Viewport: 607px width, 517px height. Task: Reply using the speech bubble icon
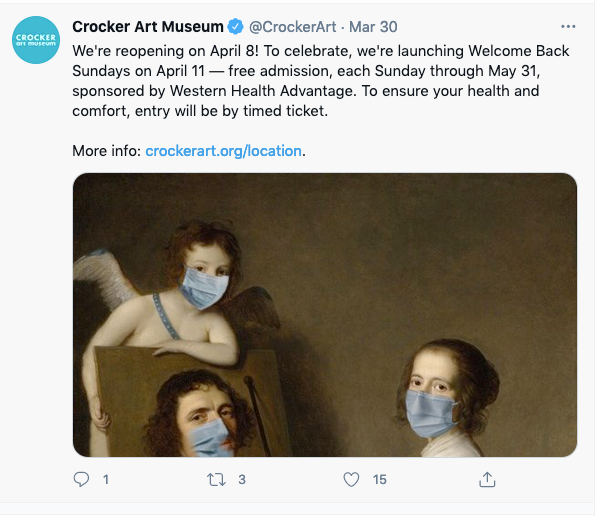point(83,480)
